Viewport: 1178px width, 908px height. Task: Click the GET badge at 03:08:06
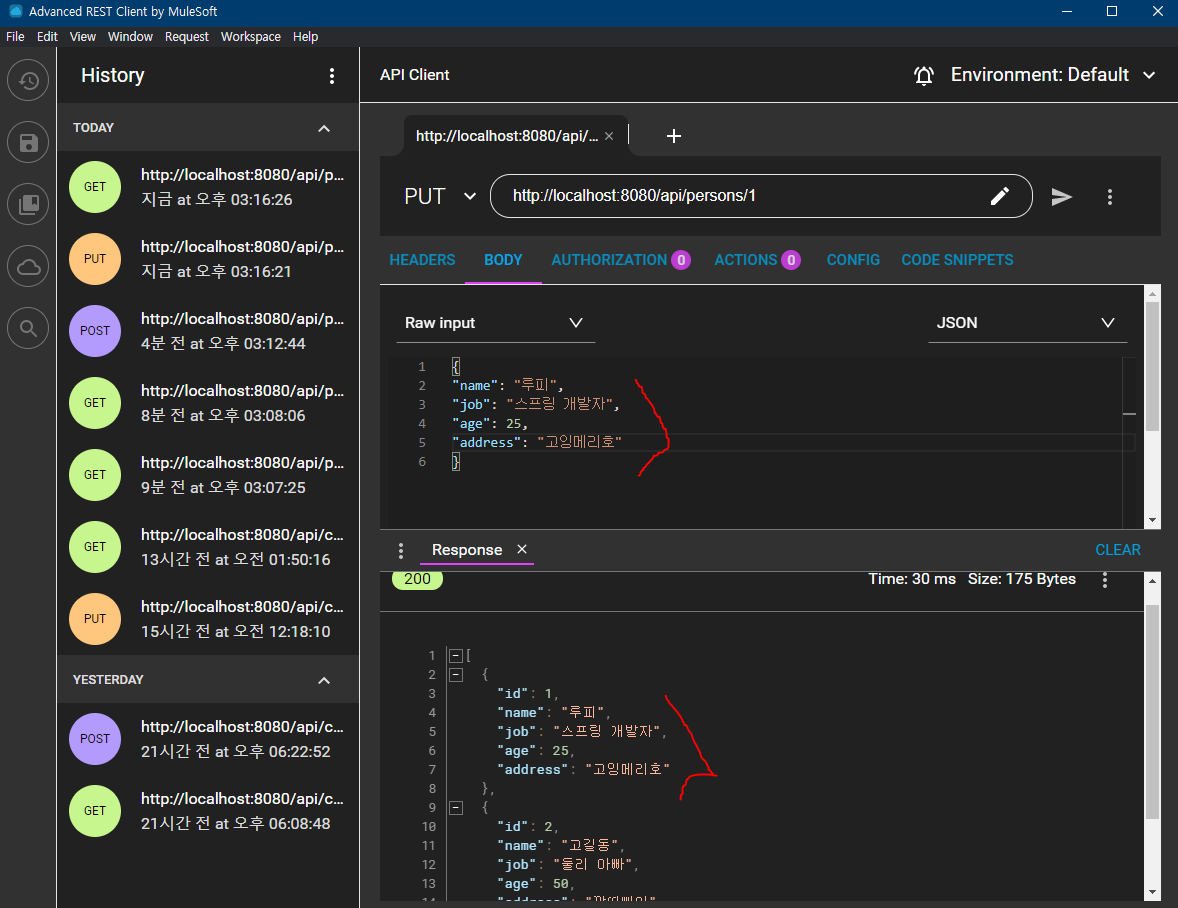(95, 403)
